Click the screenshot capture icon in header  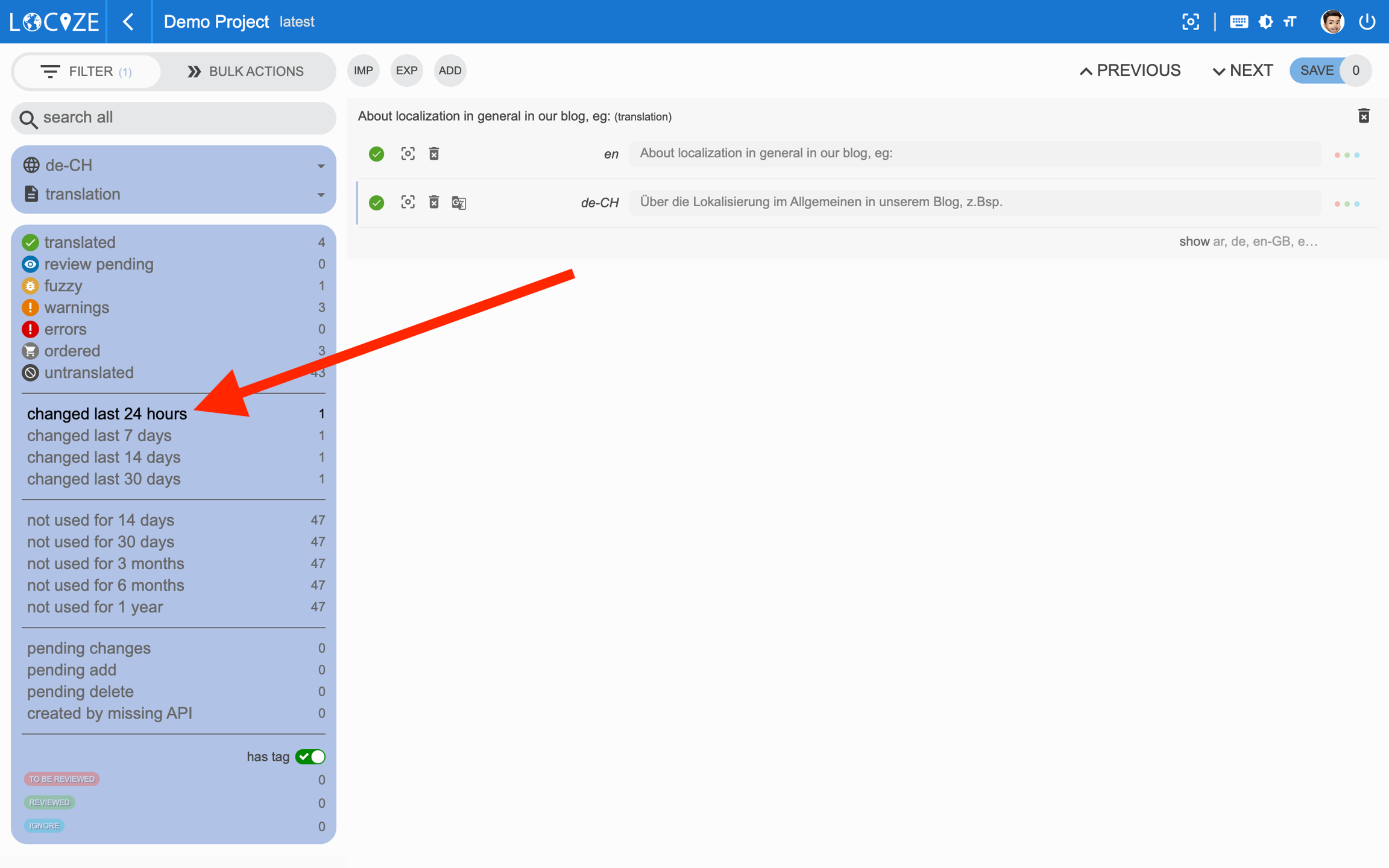pyautogui.click(x=1190, y=22)
